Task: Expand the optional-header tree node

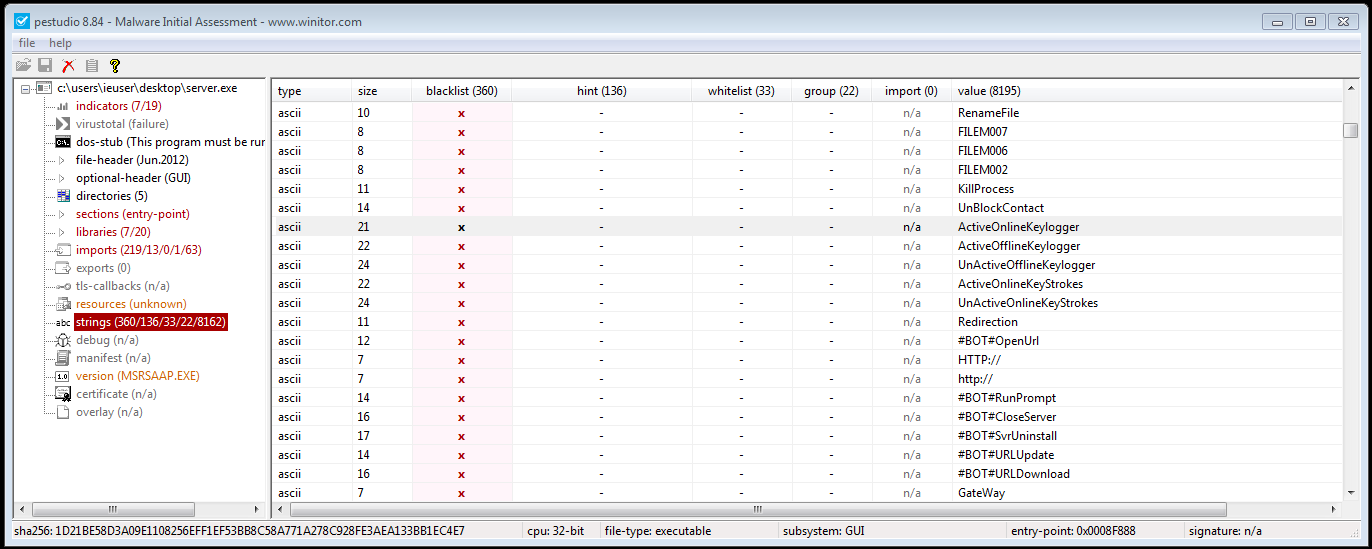Action: pos(61,178)
